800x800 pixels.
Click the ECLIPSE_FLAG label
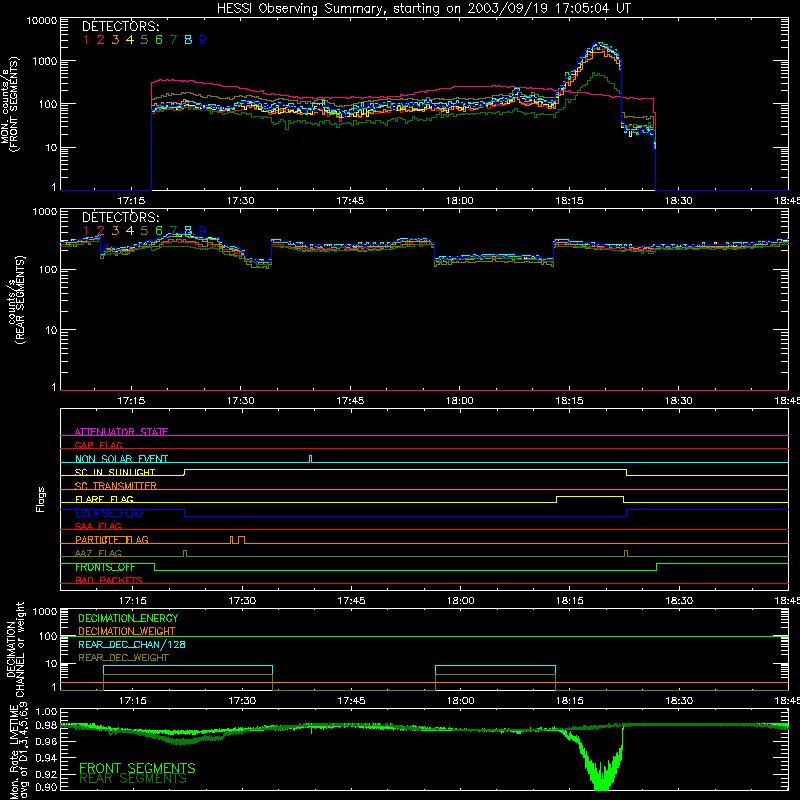click(109, 513)
